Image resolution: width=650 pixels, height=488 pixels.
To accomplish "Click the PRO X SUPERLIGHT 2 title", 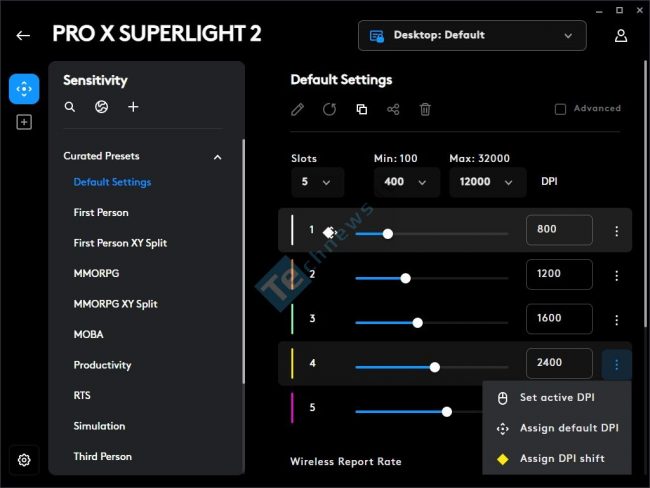I will (x=157, y=34).
